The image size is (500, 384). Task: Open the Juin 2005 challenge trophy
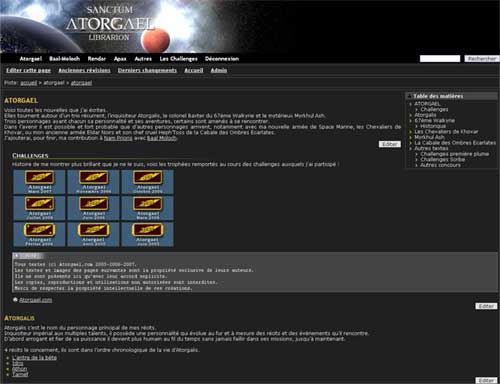pyautogui.click(x=148, y=235)
